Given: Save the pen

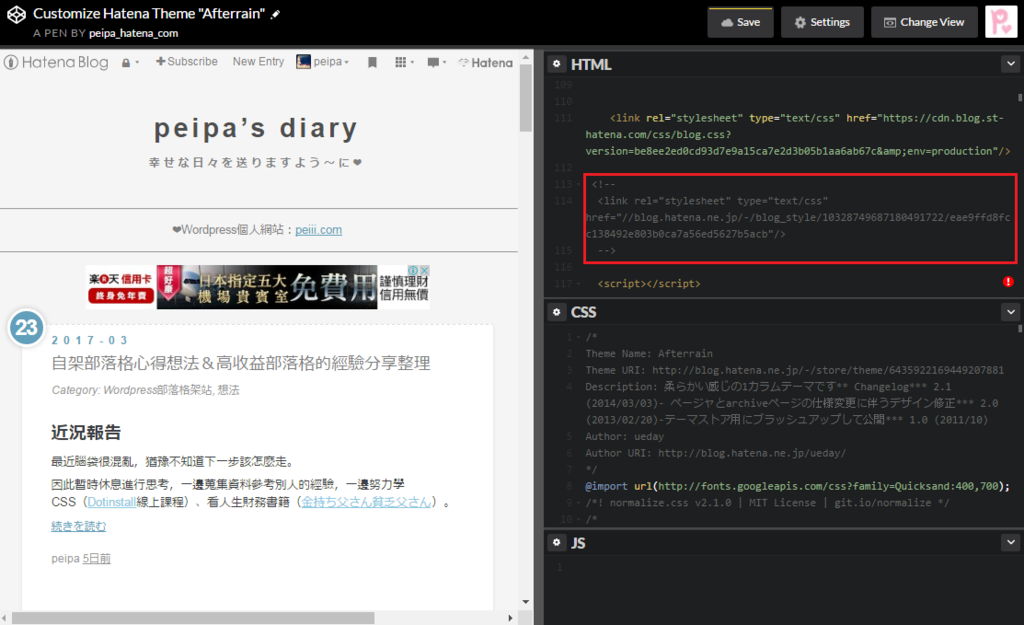Looking at the screenshot, I should pyautogui.click(x=741, y=22).
